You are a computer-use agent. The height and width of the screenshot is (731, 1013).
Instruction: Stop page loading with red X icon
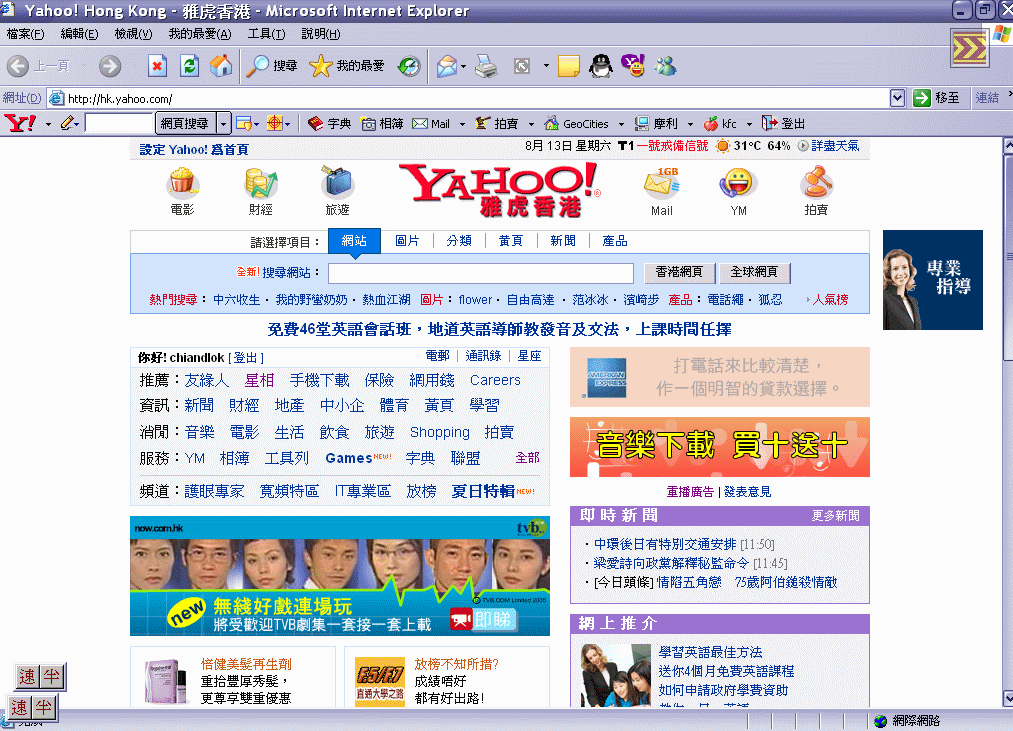[157, 66]
